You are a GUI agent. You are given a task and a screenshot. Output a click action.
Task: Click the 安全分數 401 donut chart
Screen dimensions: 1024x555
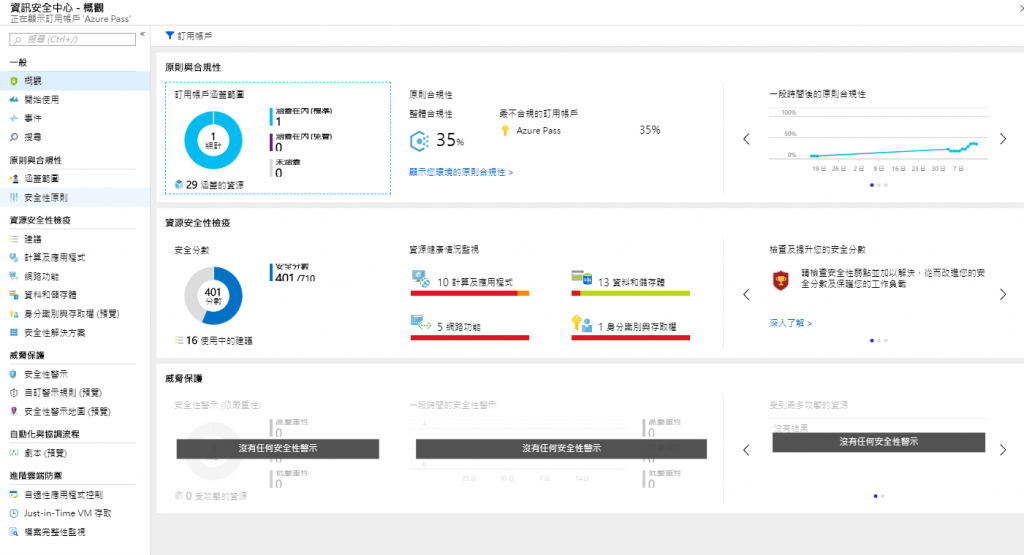click(x=214, y=296)
